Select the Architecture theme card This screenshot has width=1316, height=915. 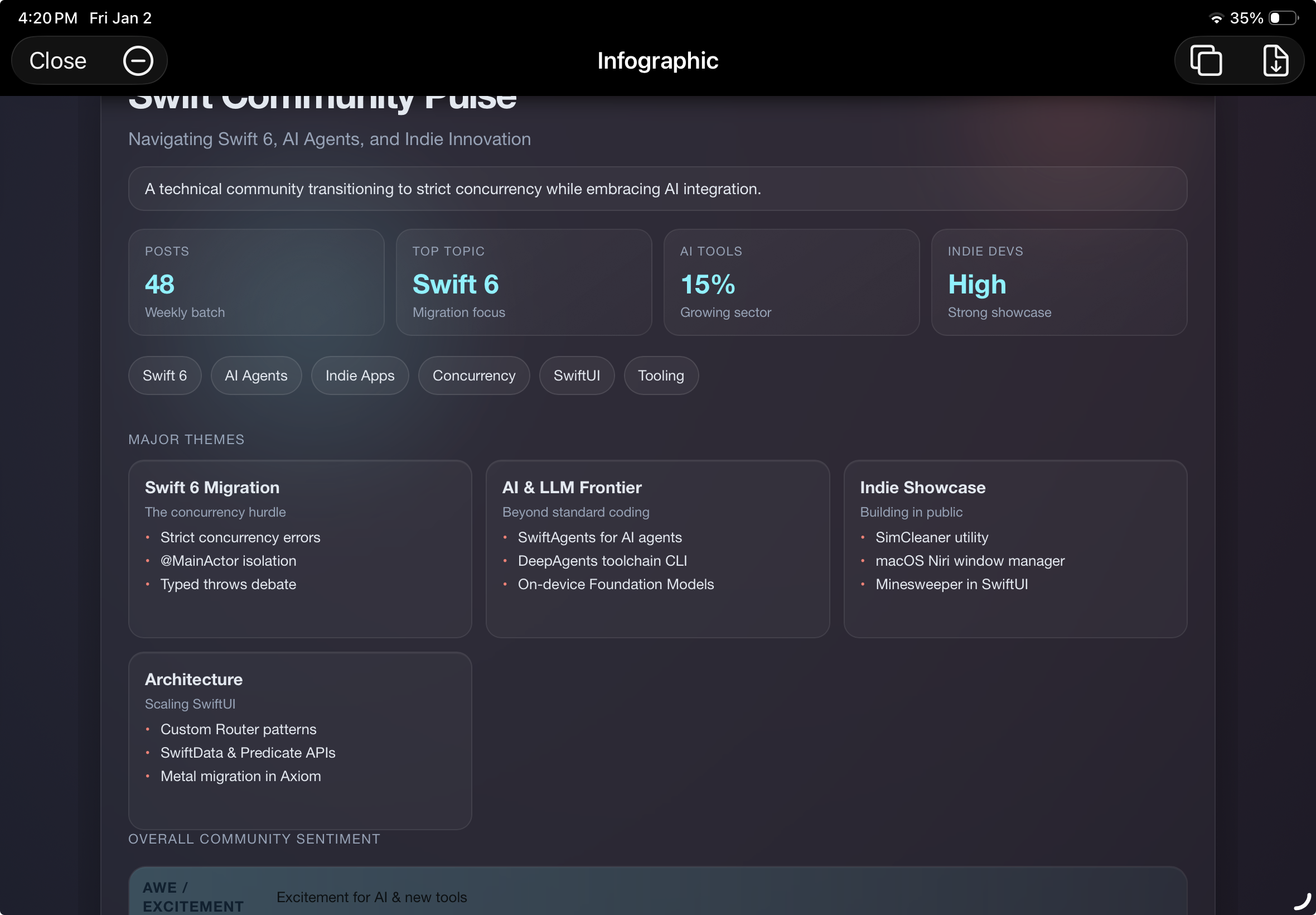(299, 741)
